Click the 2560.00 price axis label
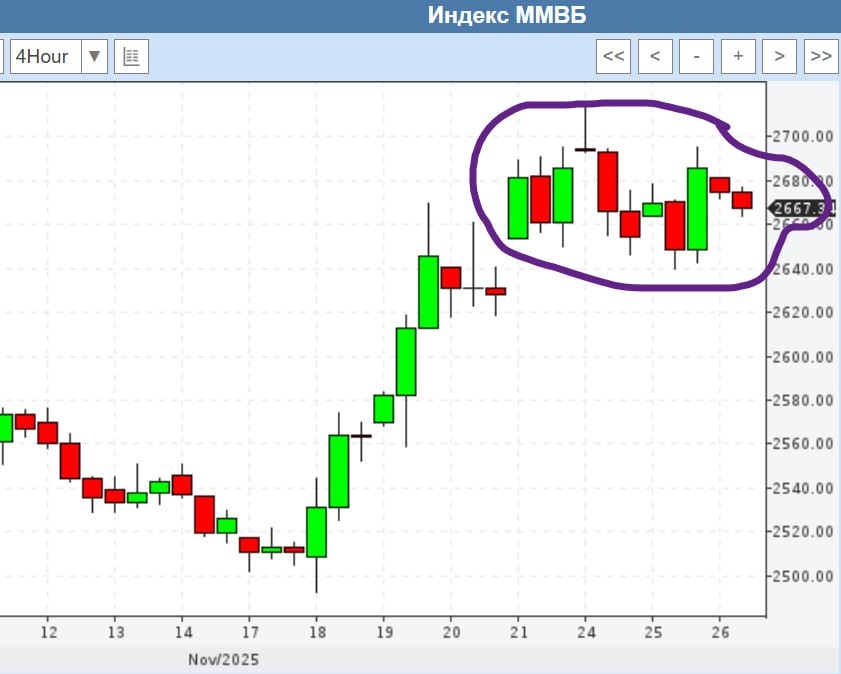Viewport: 841px width, 674px height. click(x=802, y=443)
